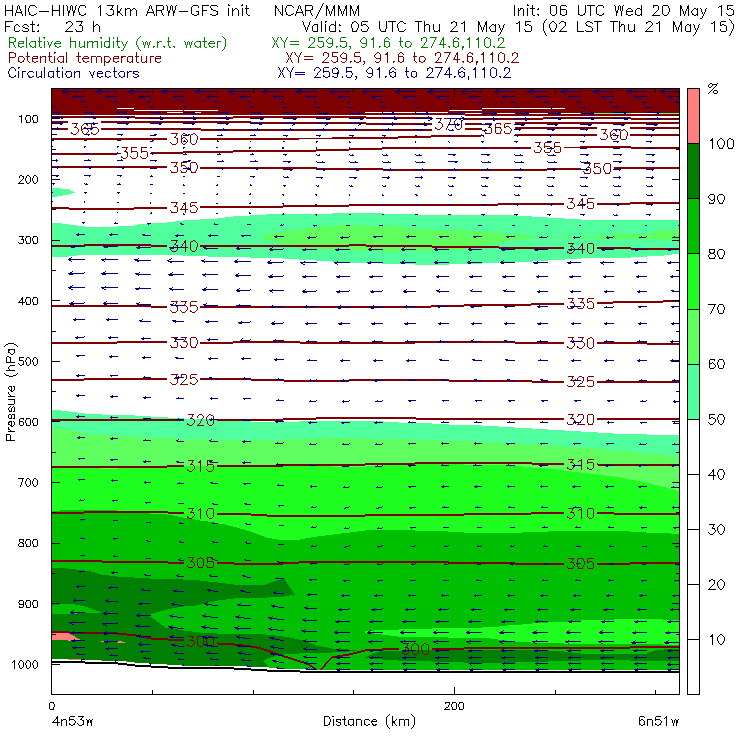Viewport: 740px width, 740px height.
Task: Click the '0' distance axis tick label
Action: (x=51, y=706)
